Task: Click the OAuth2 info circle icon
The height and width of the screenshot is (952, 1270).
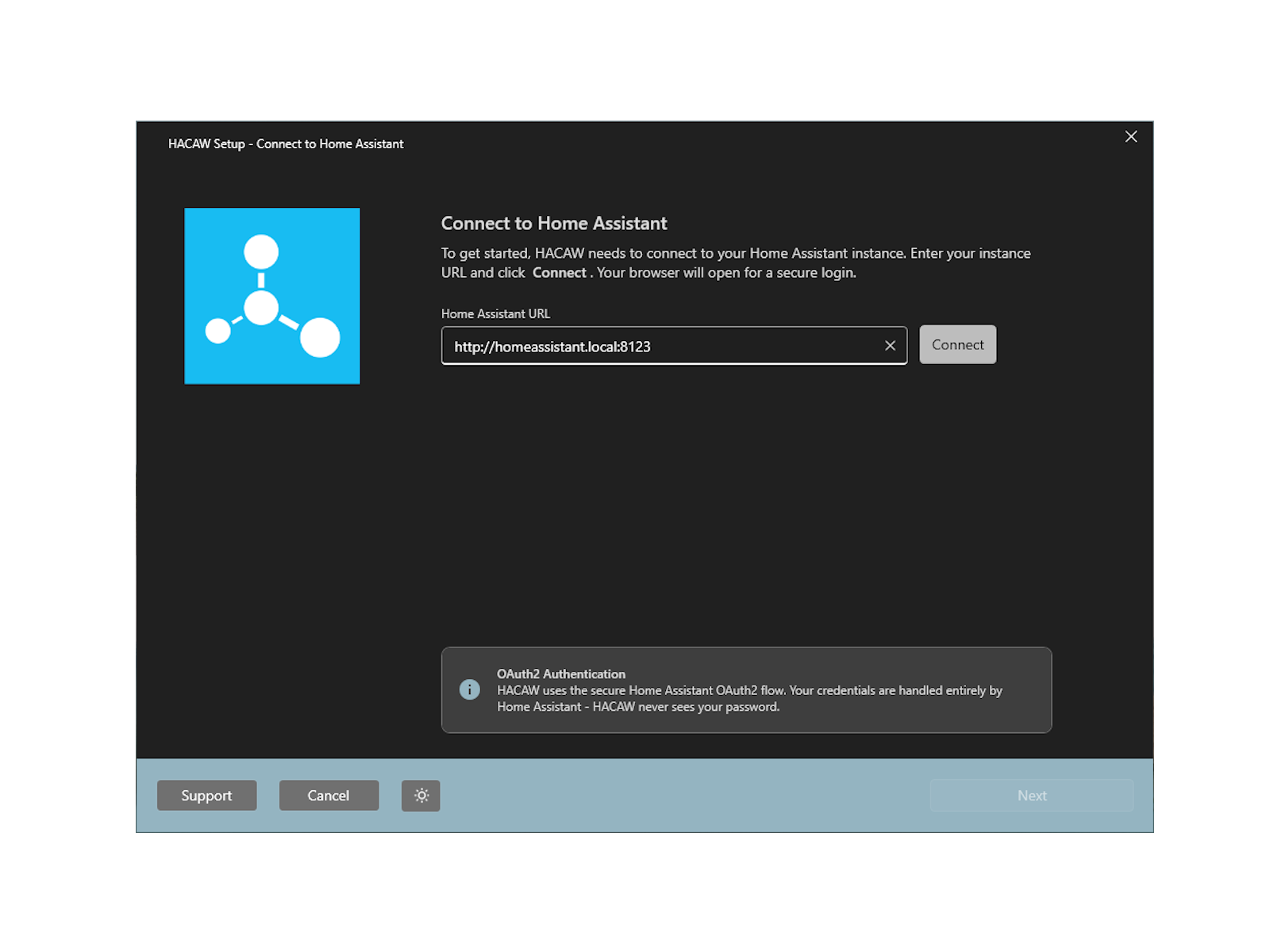Action: [x=470, y=689]
